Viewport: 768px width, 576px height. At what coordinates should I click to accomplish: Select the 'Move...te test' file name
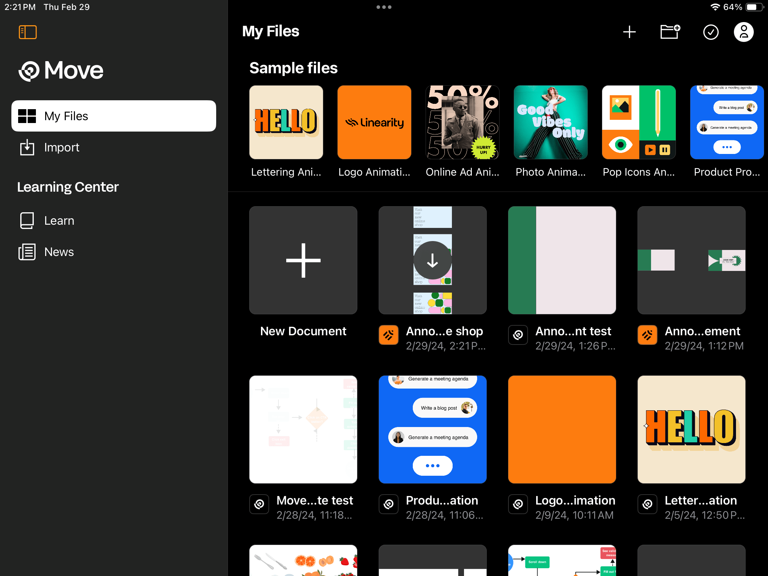[x=314, y=501]
